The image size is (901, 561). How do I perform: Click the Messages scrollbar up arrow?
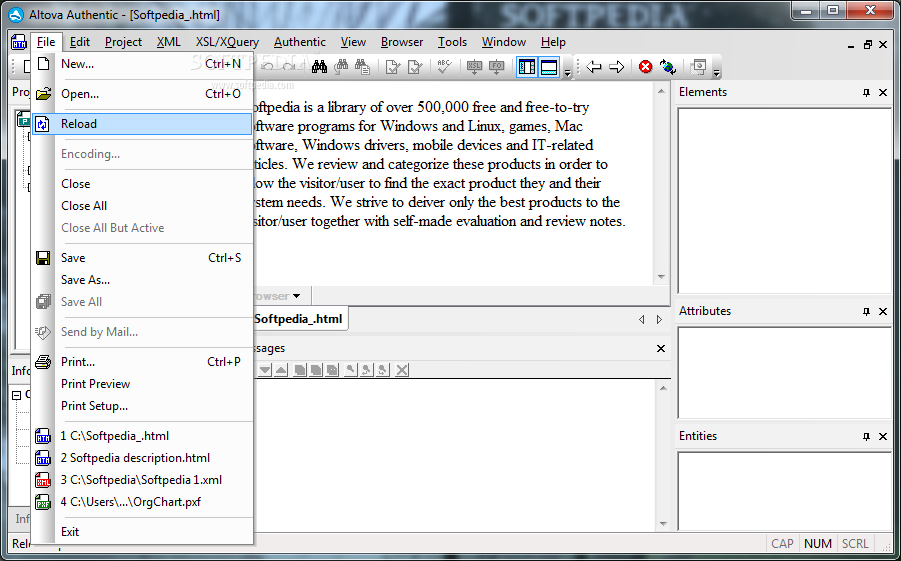[663, 389]
